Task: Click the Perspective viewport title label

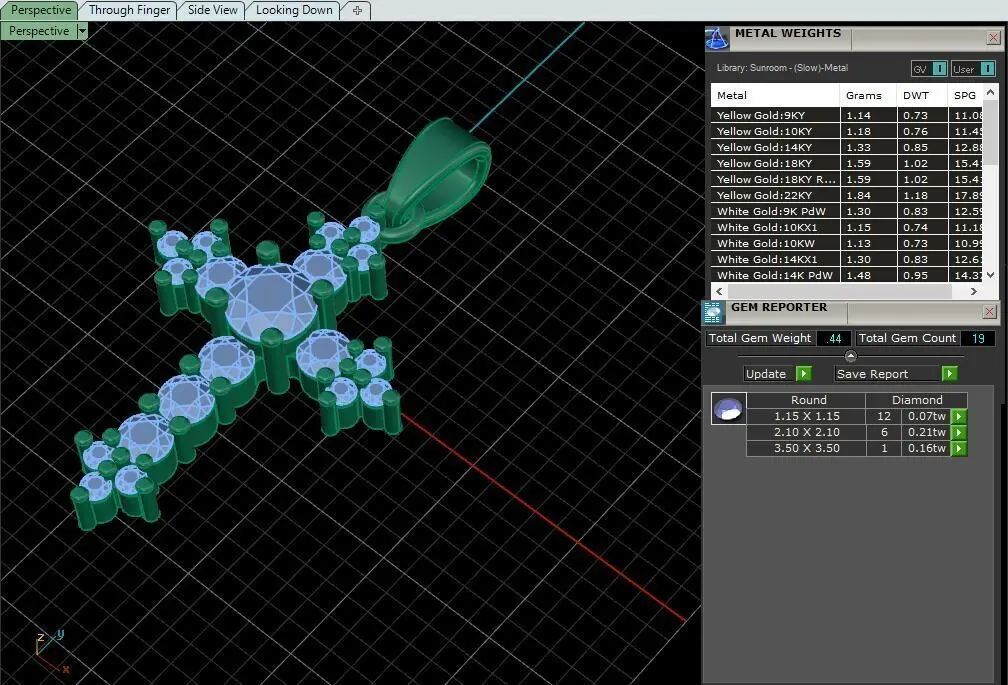Action: pyautogui.click(x=39, y=31)
